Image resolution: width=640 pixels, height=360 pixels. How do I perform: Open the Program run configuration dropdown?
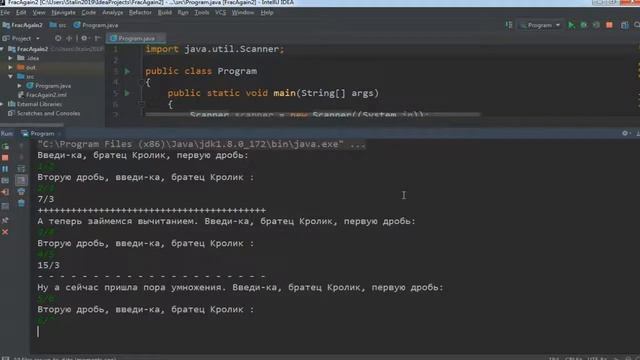pos(540,25)
